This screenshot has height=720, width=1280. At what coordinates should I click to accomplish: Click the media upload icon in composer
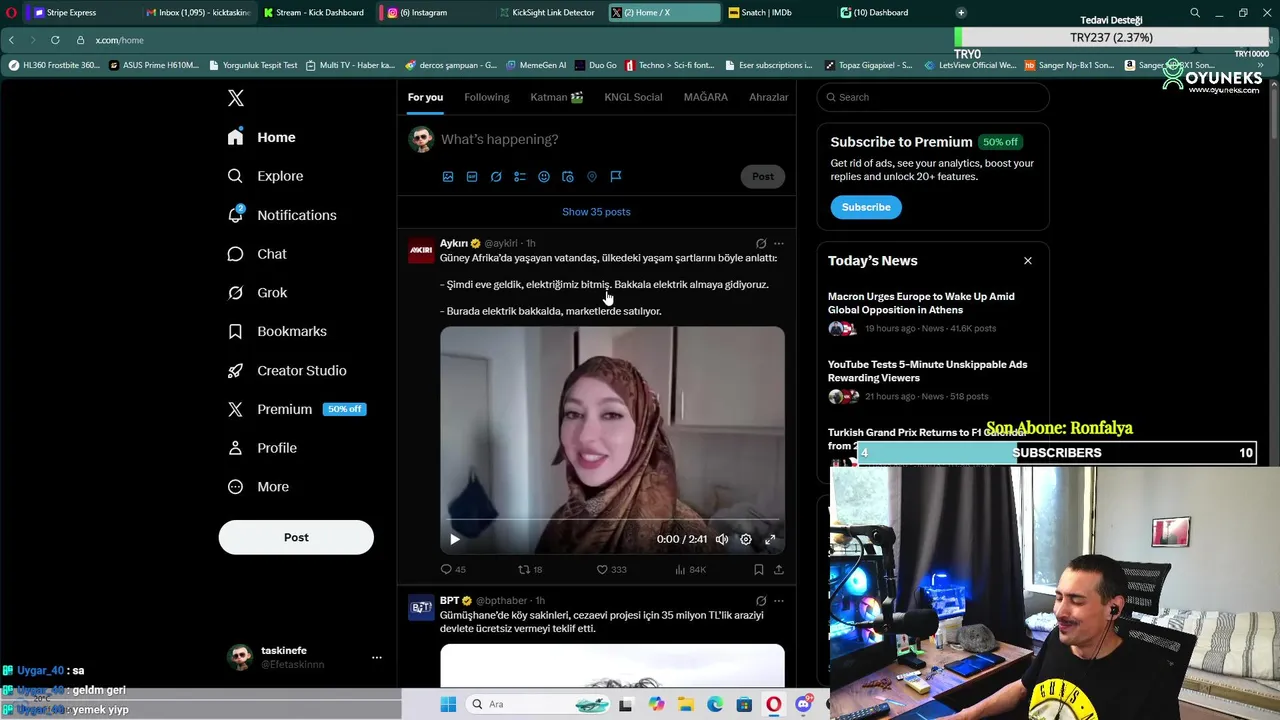(x=448, y=176)
